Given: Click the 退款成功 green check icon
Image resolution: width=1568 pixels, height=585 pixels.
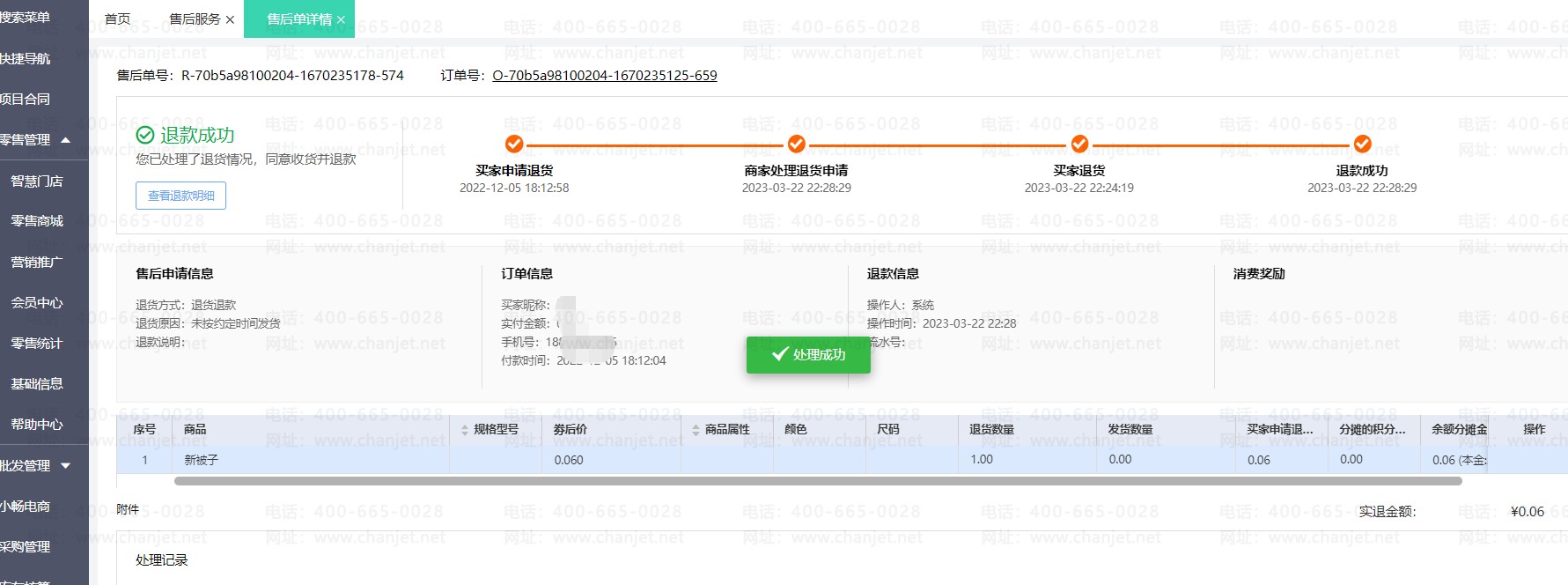Looking at the screenshot, I should pos(145,135).
